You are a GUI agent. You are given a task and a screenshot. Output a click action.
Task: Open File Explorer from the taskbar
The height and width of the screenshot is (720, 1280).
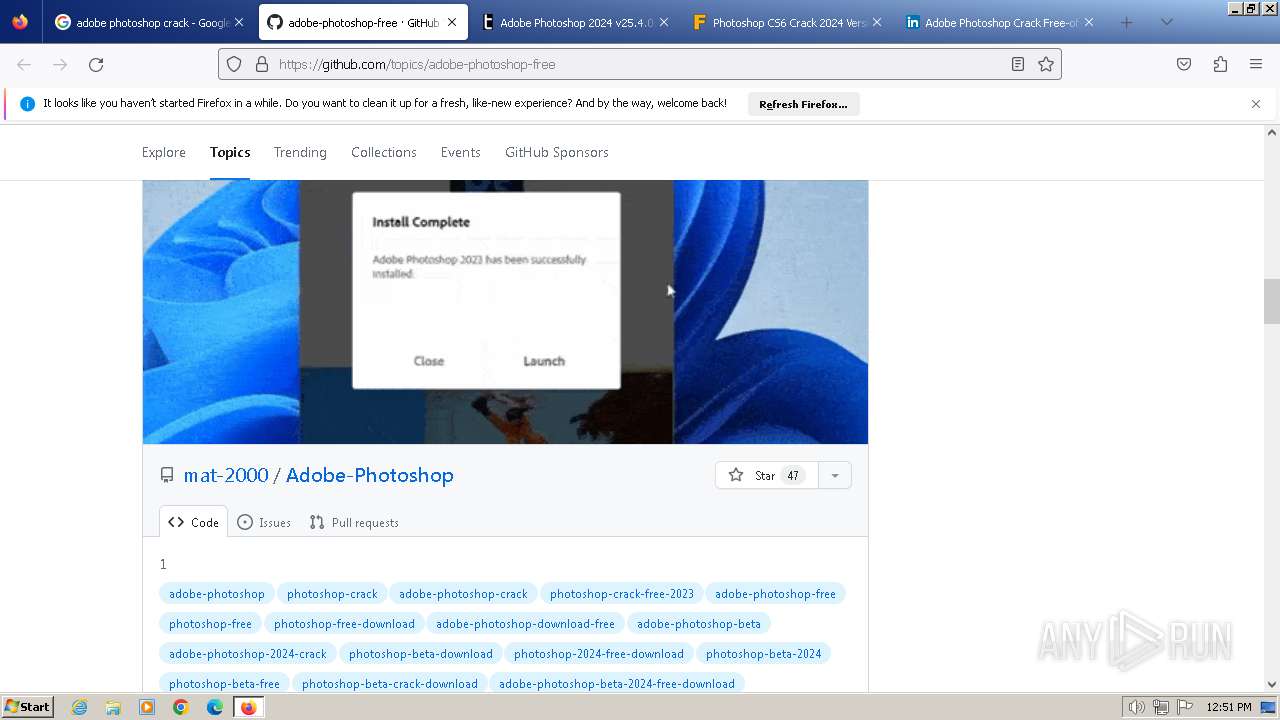[x=113, y=707]
